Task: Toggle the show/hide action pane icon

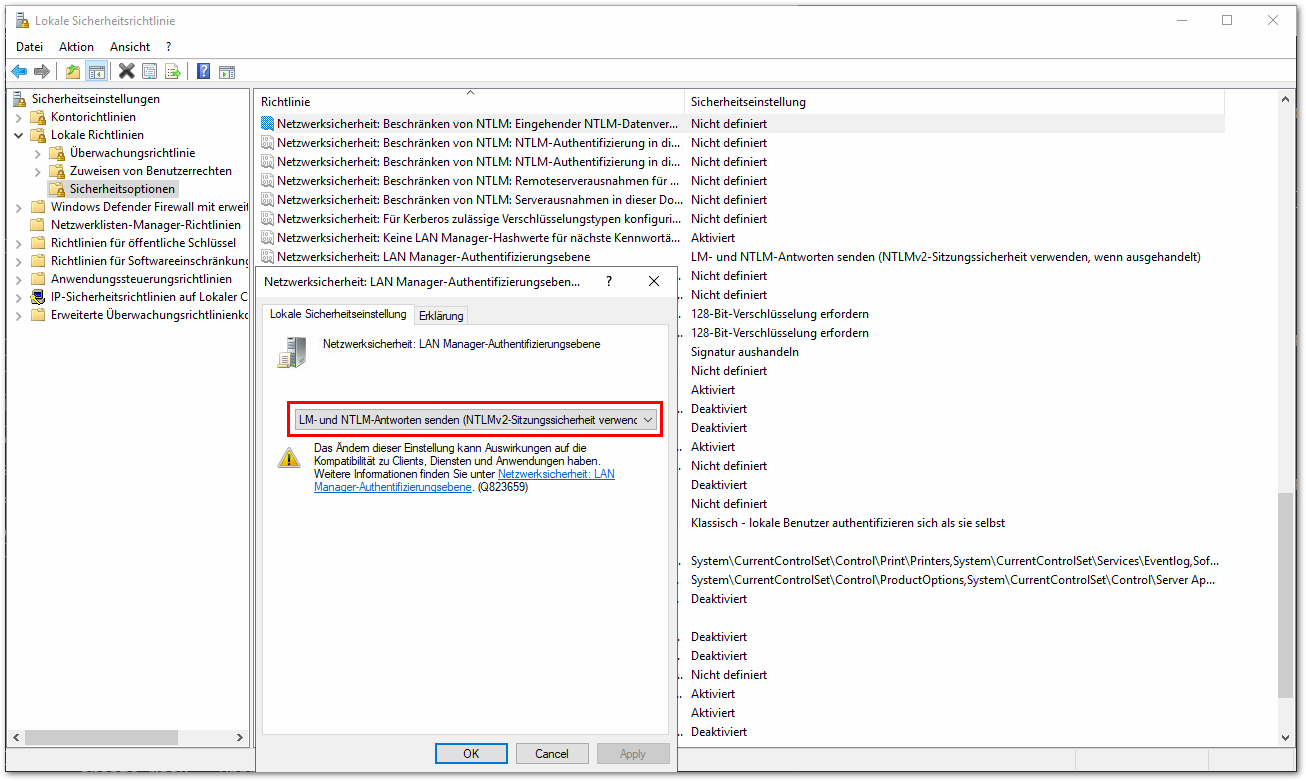Action: (x=227, y=71)
